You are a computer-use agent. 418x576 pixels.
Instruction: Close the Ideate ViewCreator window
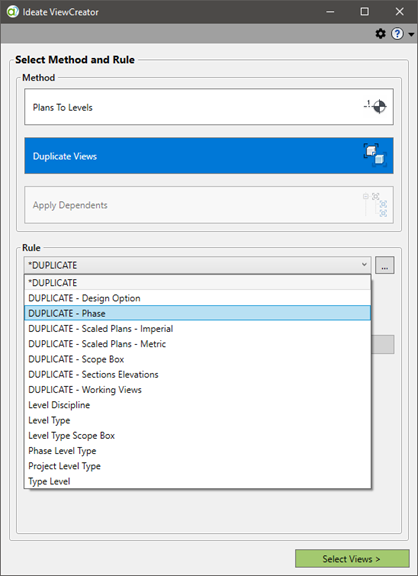click(400, 12)
